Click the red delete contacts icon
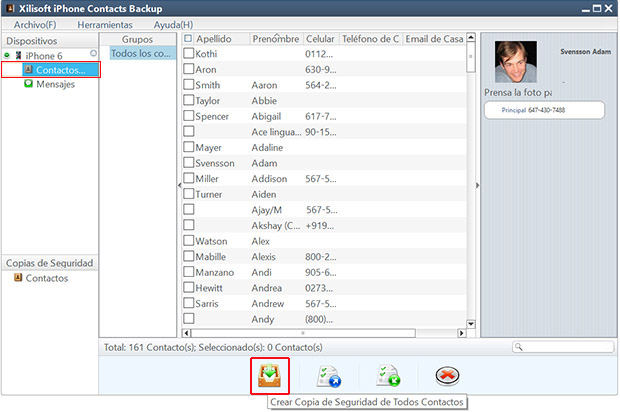Screen dimensions: 620x412 (447, 375)
